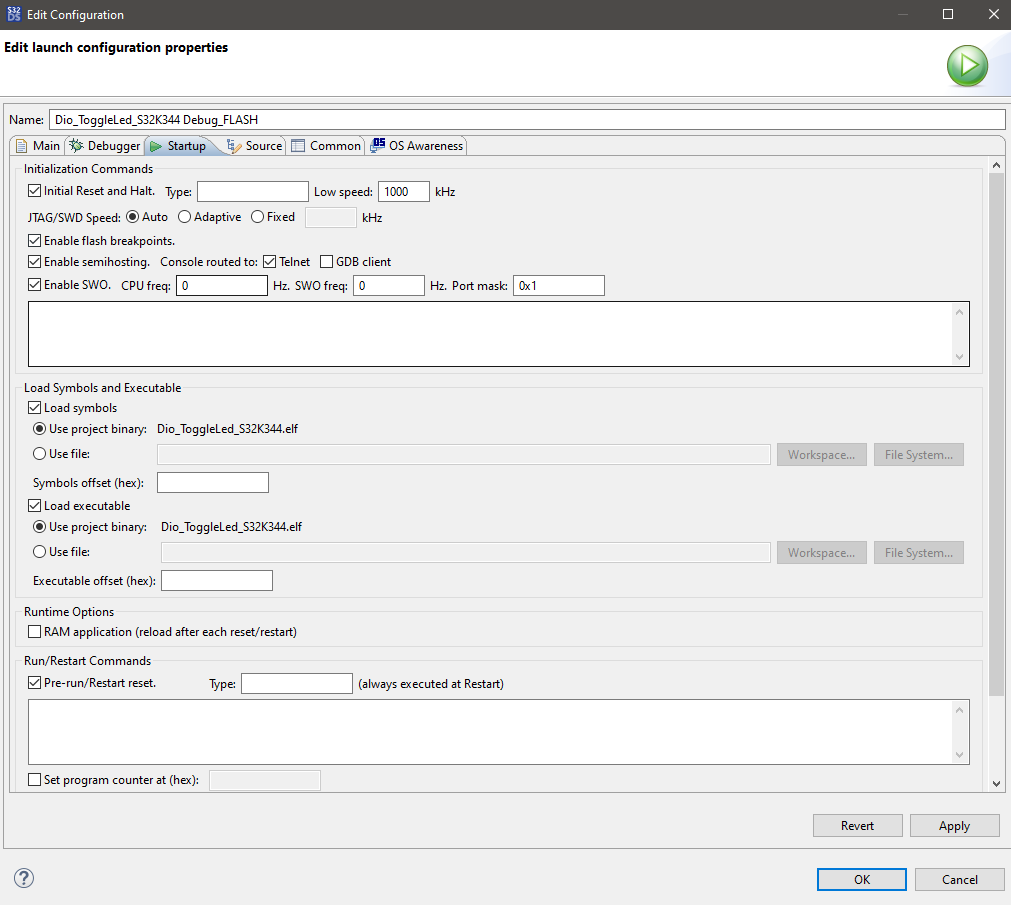Select Adaptive JTAG/SWD speed
The height and width of the screenshot is (905, 1011).
pos(184,216)
